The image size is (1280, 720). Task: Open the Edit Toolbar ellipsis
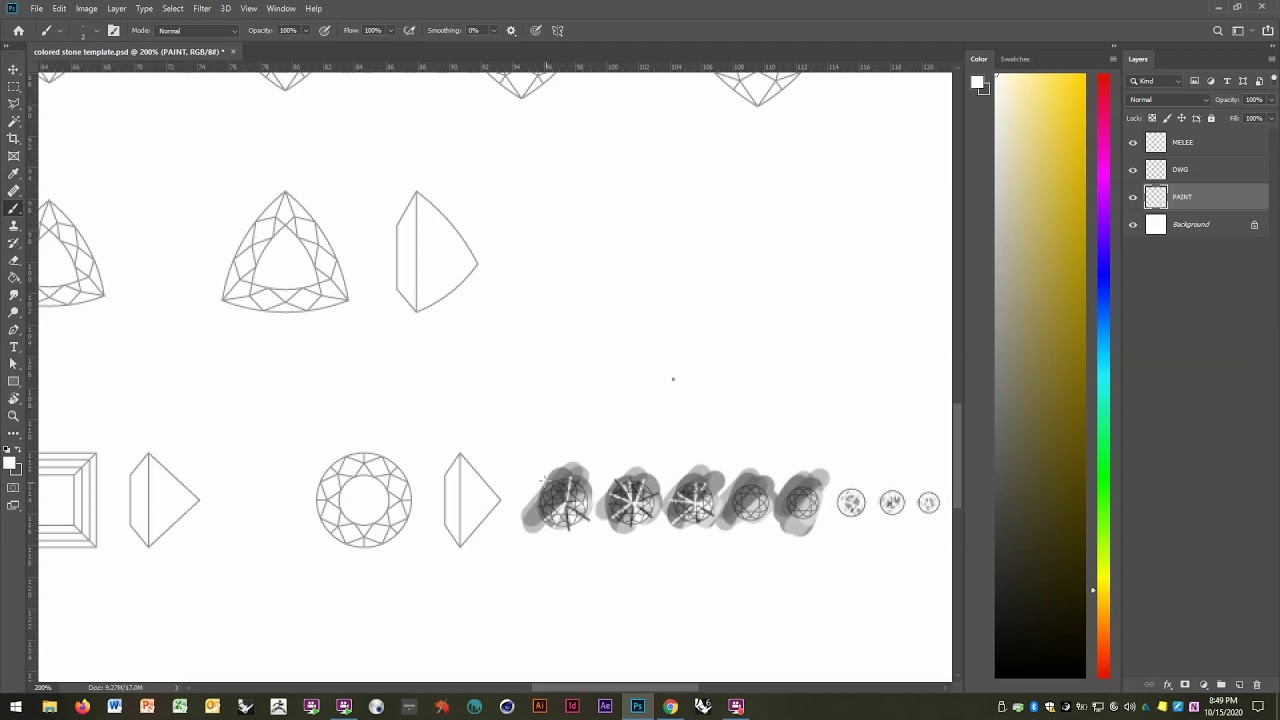tap(13, 434)
